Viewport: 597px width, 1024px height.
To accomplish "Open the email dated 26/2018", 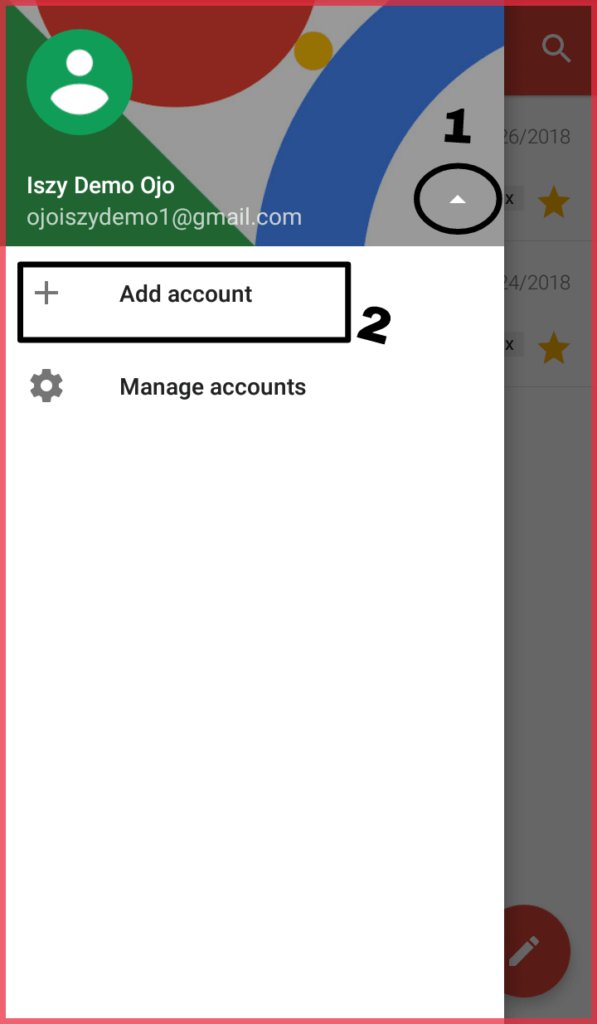I will [551, 168].
